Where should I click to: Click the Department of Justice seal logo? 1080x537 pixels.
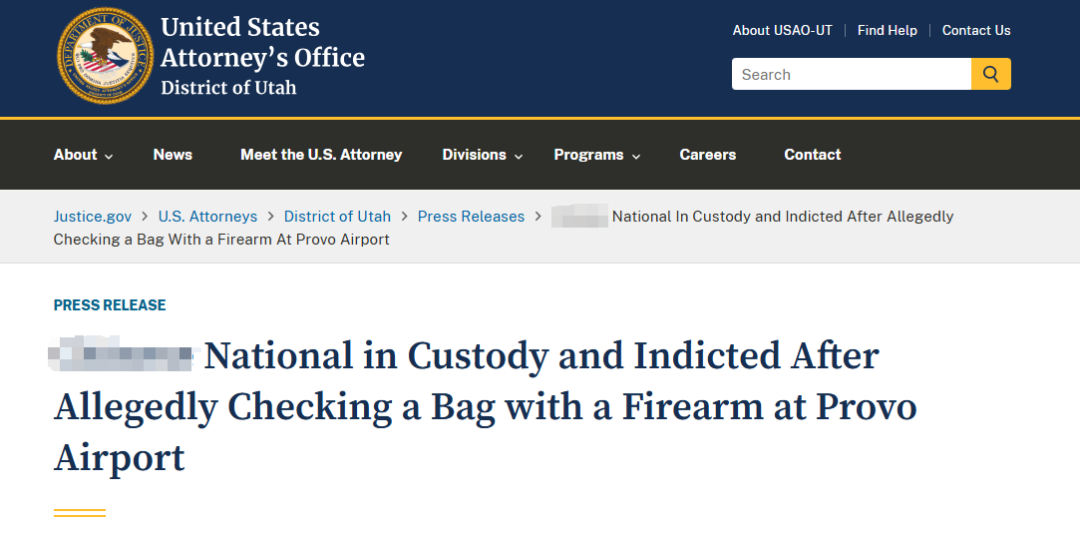105,56
